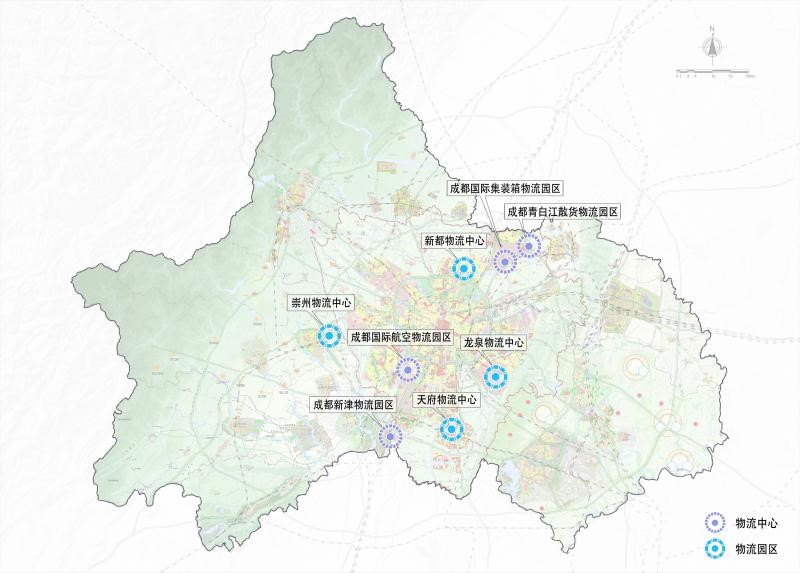
Task: Click the 新都物流中心 label box
Action: click(453, 240)
